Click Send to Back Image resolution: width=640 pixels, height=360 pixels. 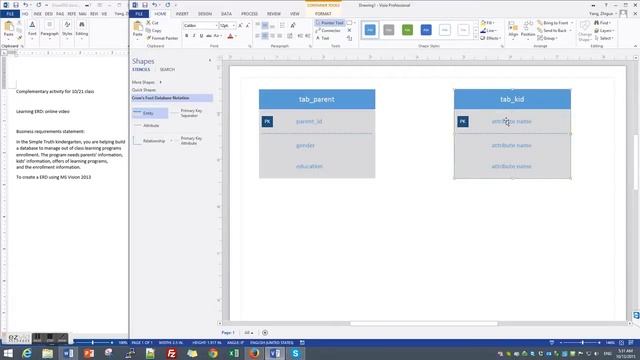tap(554, 31)
